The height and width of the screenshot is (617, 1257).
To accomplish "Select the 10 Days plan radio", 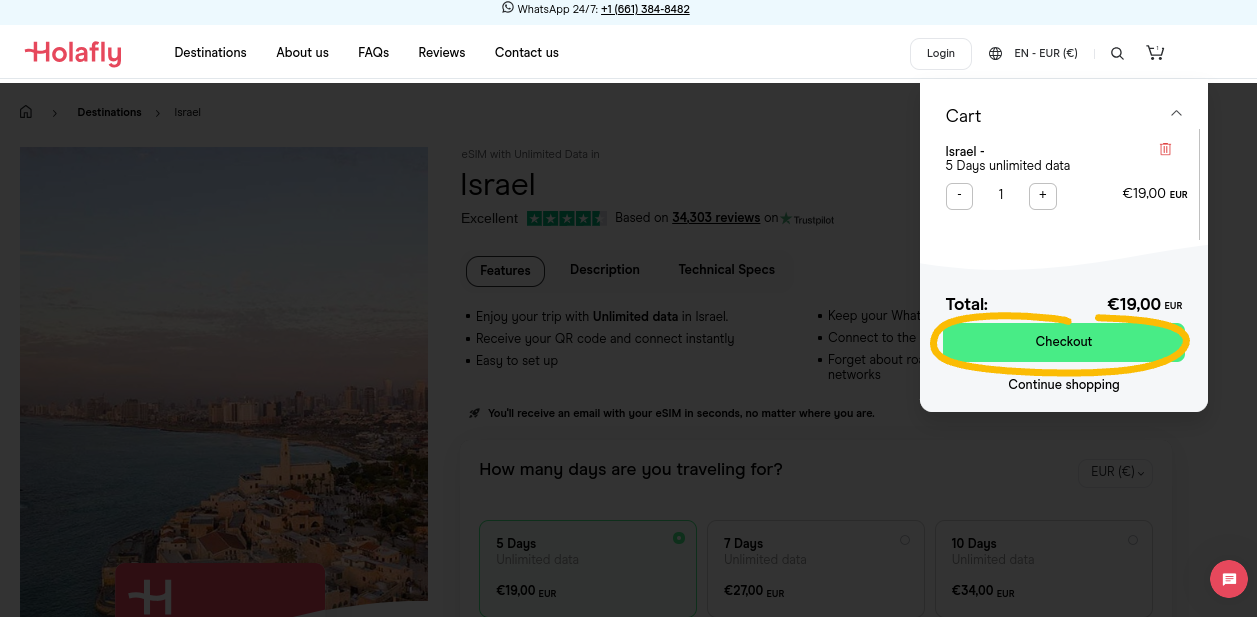I will [x=1133, y=540].
